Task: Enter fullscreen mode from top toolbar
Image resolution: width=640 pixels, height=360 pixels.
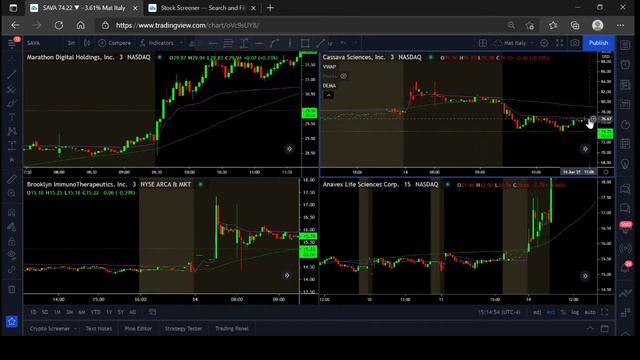Action: (x=560, y=43)
